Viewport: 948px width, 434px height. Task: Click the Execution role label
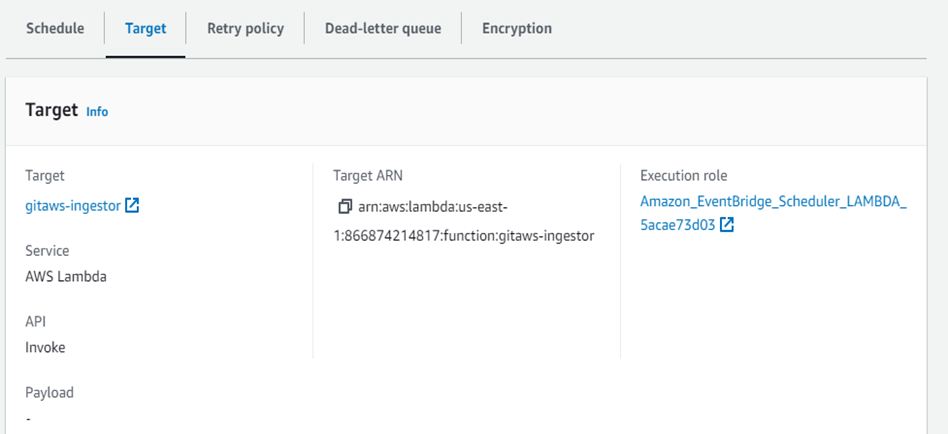(684, 176)
